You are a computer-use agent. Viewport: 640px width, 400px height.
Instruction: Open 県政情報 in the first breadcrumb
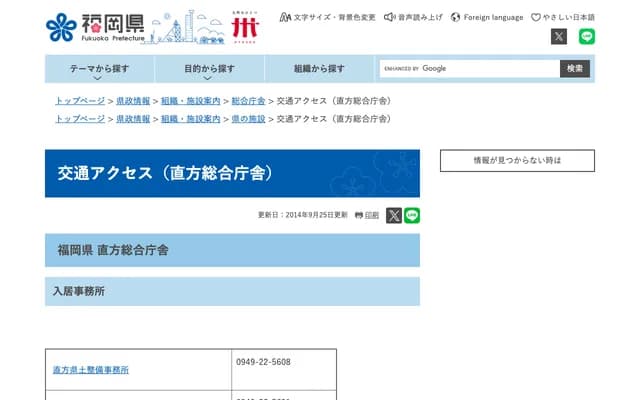(133, 101)
